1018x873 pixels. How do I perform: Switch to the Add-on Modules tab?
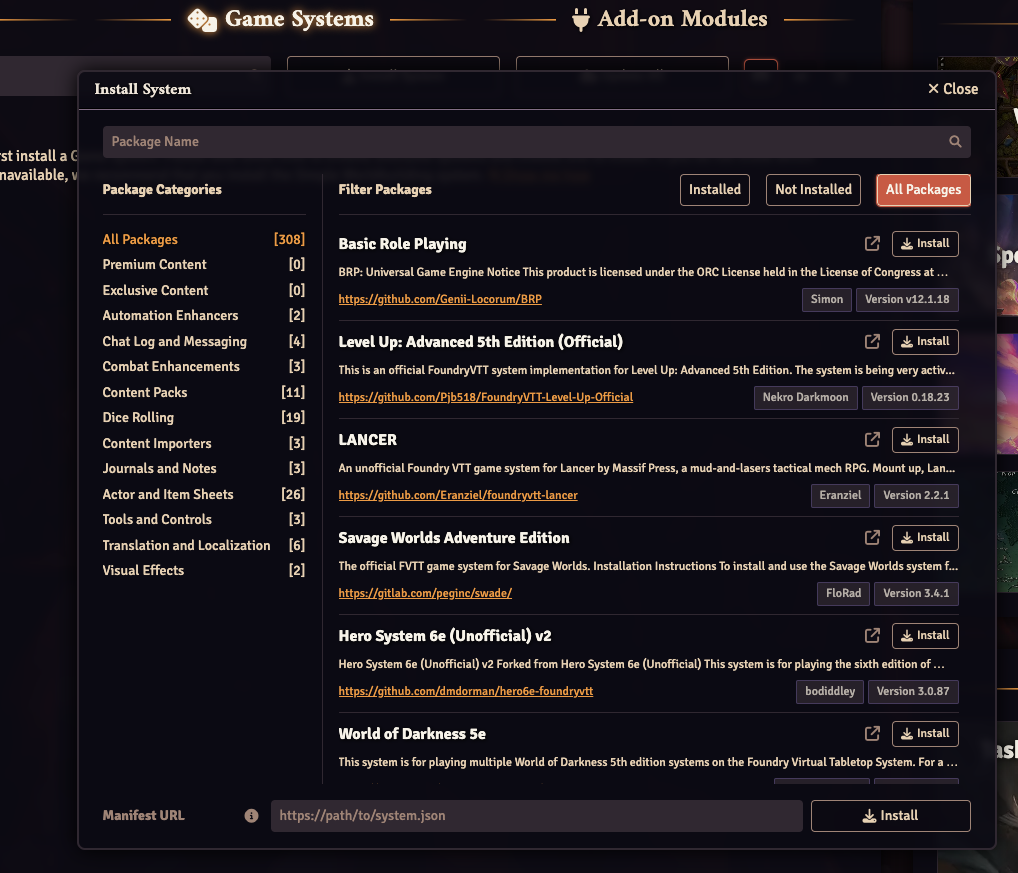tap(668, 18)
